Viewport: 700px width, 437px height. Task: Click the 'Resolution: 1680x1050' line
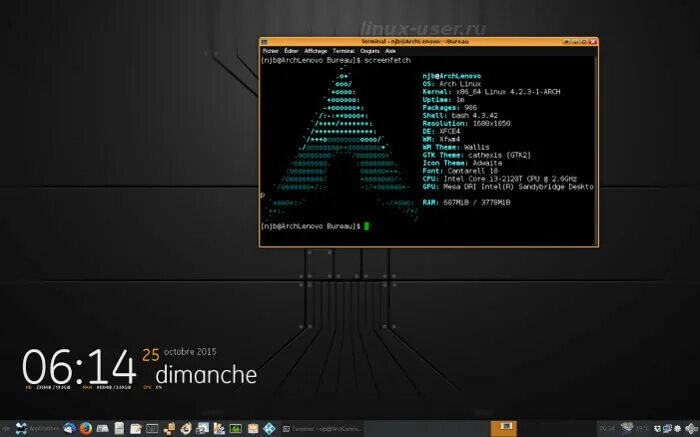(466, 123)
